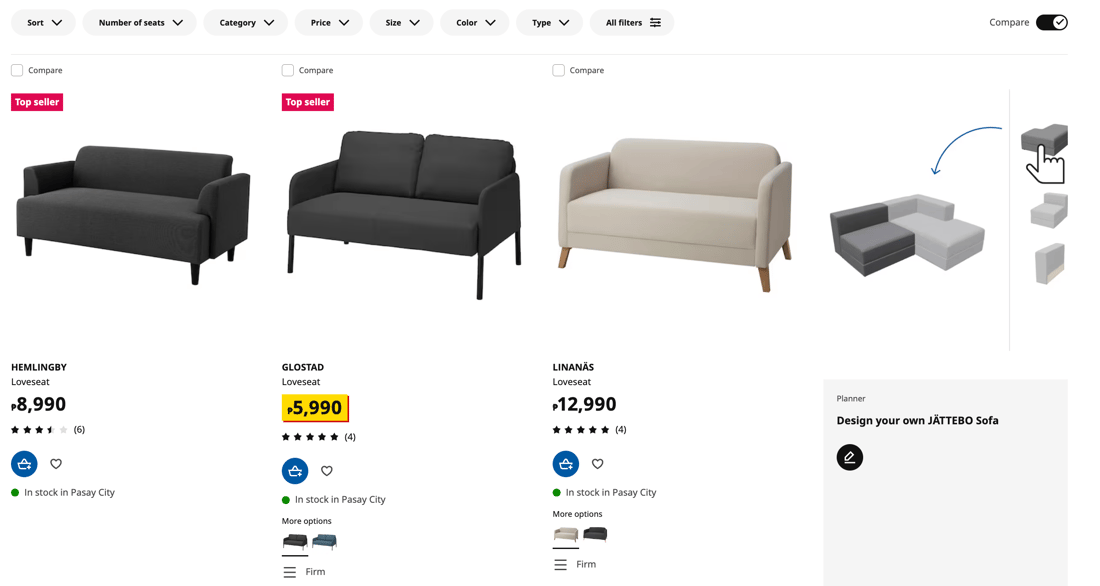Save LINANÄS loveseat to favorites

point(597,463)
